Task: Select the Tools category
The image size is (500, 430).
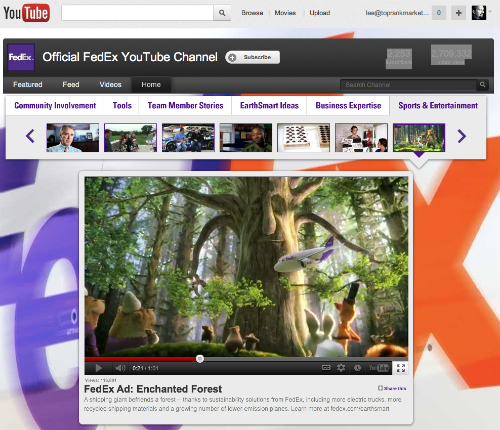Action: (x=122, y=106)
